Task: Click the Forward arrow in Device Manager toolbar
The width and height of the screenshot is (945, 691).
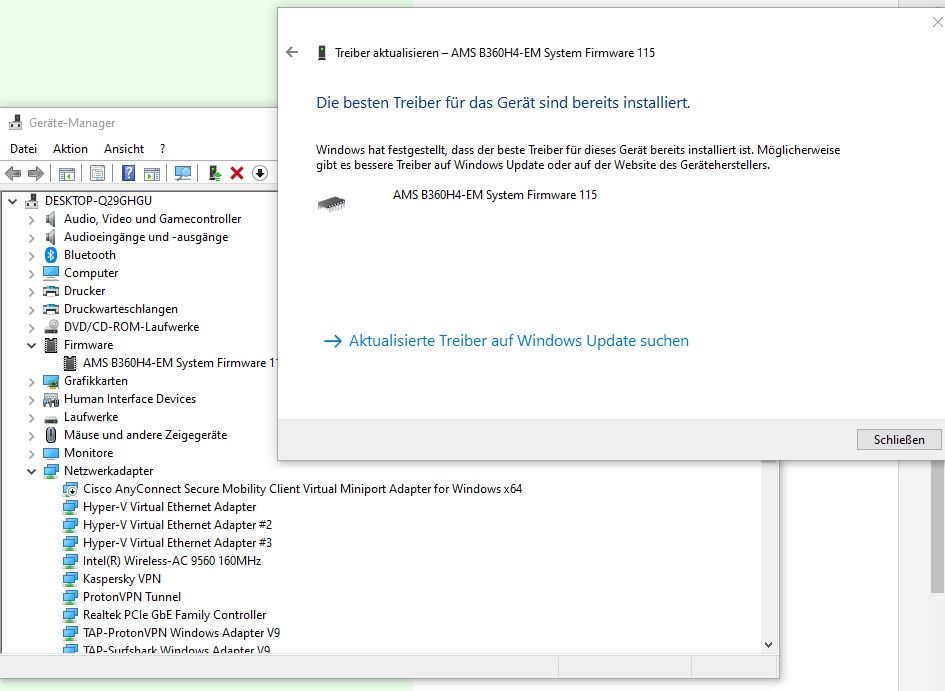Action: tap(36, 174)
